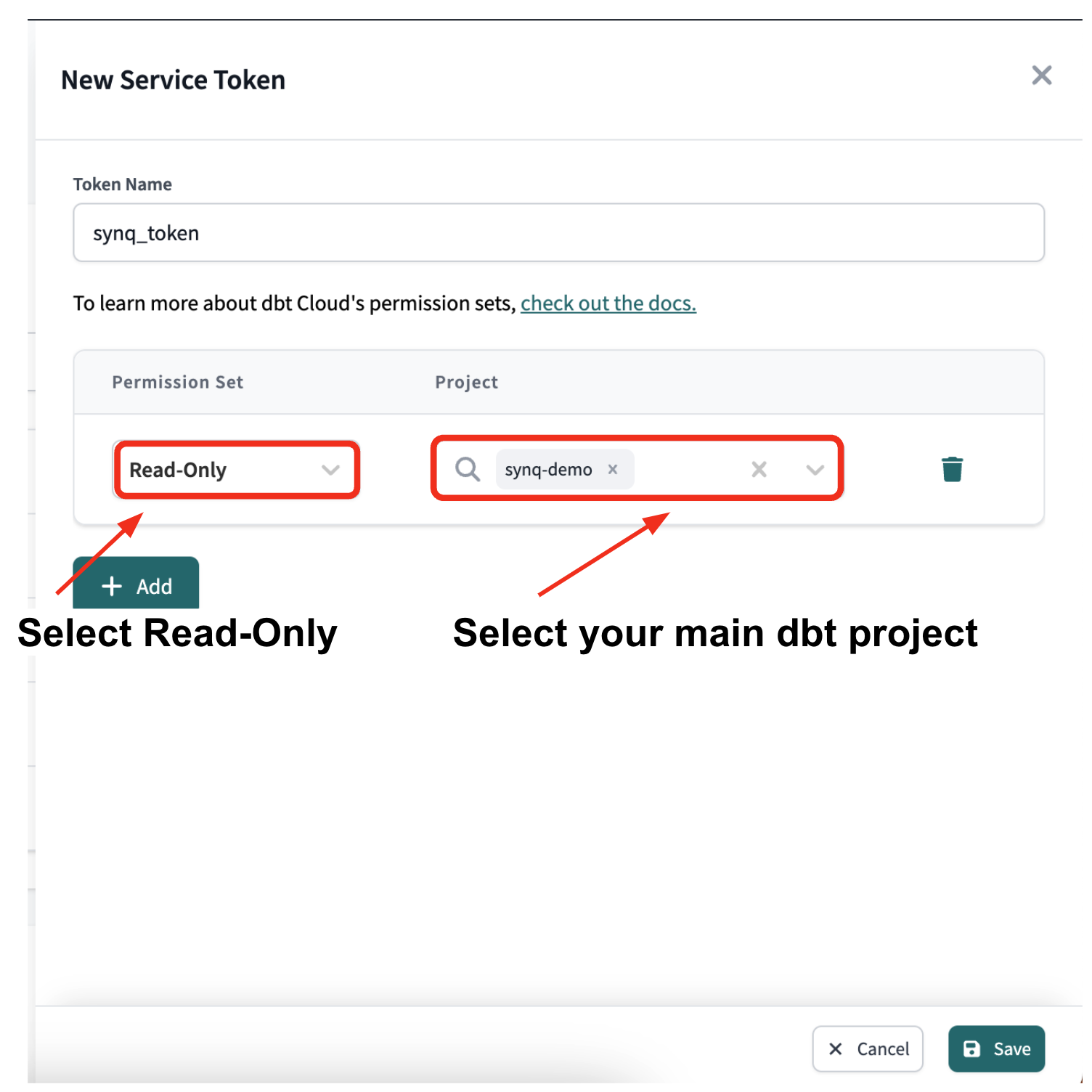Close the New Service Token dialog

point(1042,75)
